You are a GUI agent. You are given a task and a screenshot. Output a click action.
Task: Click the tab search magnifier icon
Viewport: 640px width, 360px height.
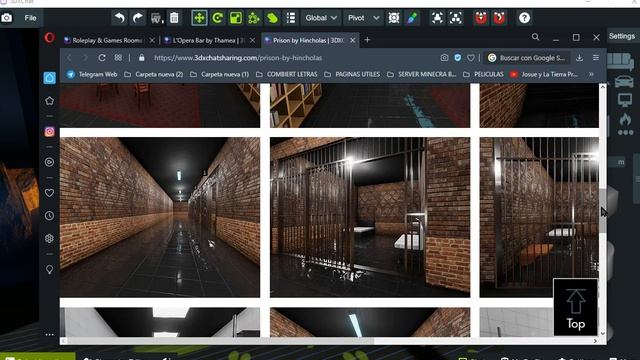536,37
